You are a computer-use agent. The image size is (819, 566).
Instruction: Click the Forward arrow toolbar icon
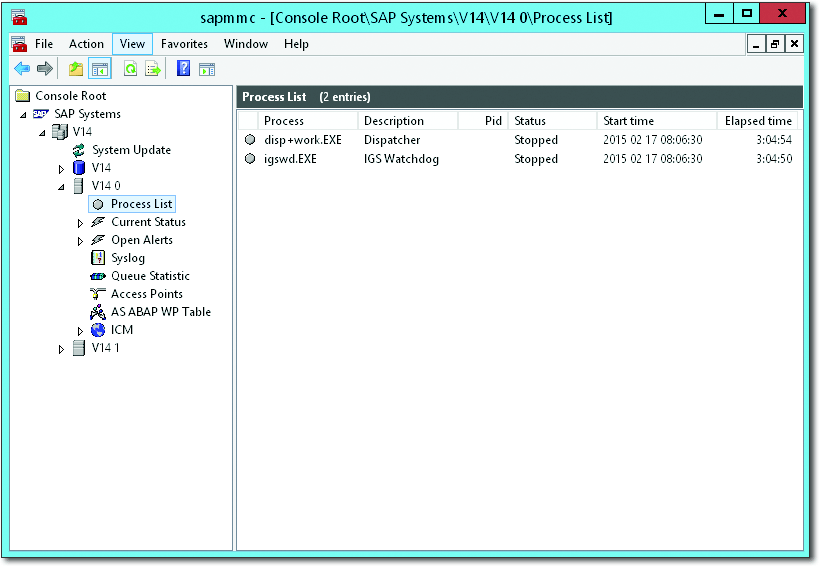[45, 68]
